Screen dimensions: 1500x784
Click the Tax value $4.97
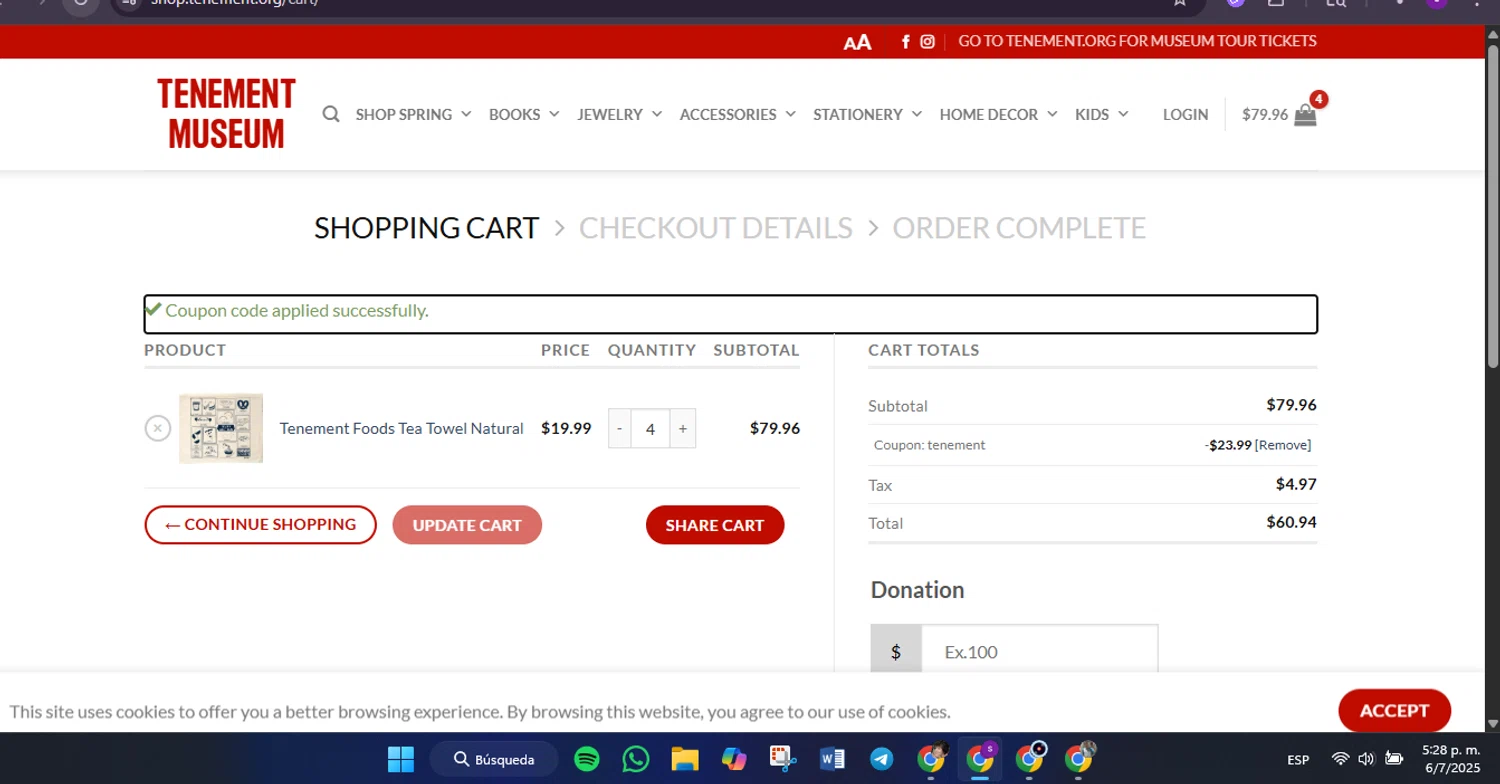[x=1296, y=484]
